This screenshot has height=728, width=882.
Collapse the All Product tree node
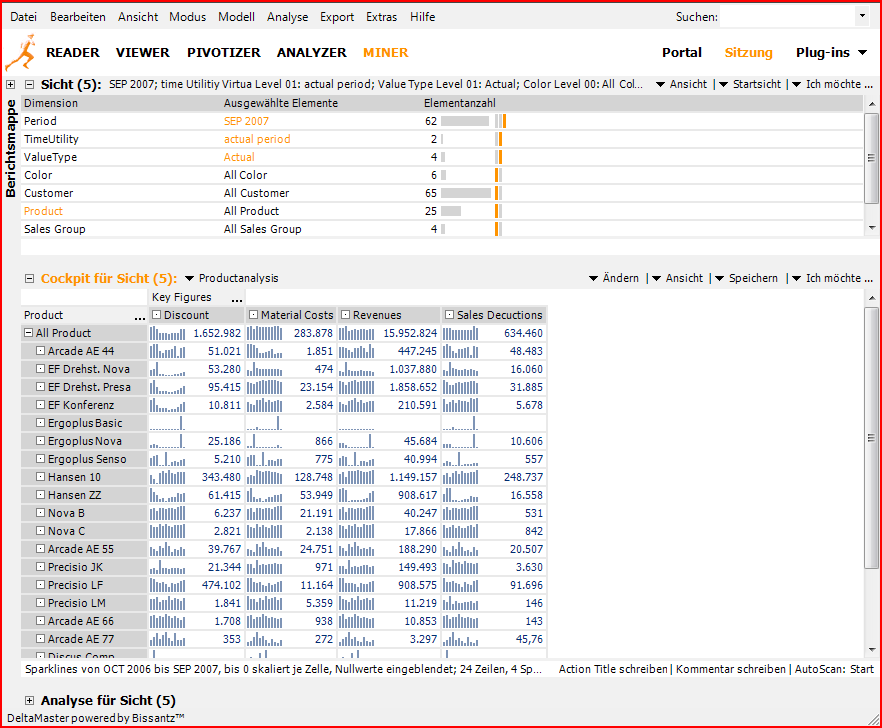point(29,333)
